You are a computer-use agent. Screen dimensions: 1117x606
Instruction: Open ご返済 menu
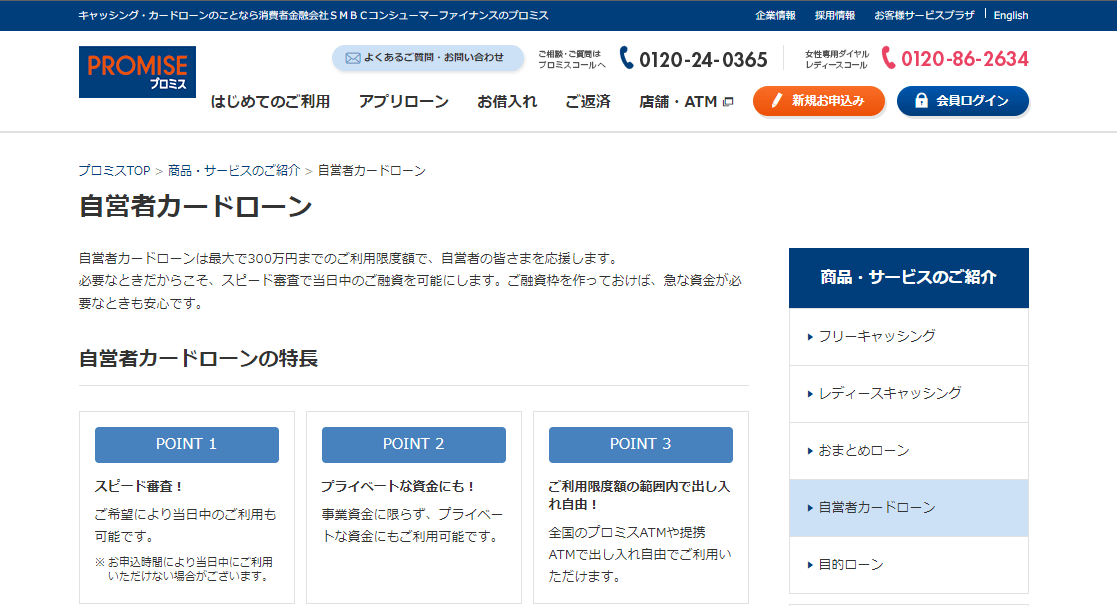[x=588, y=102]
